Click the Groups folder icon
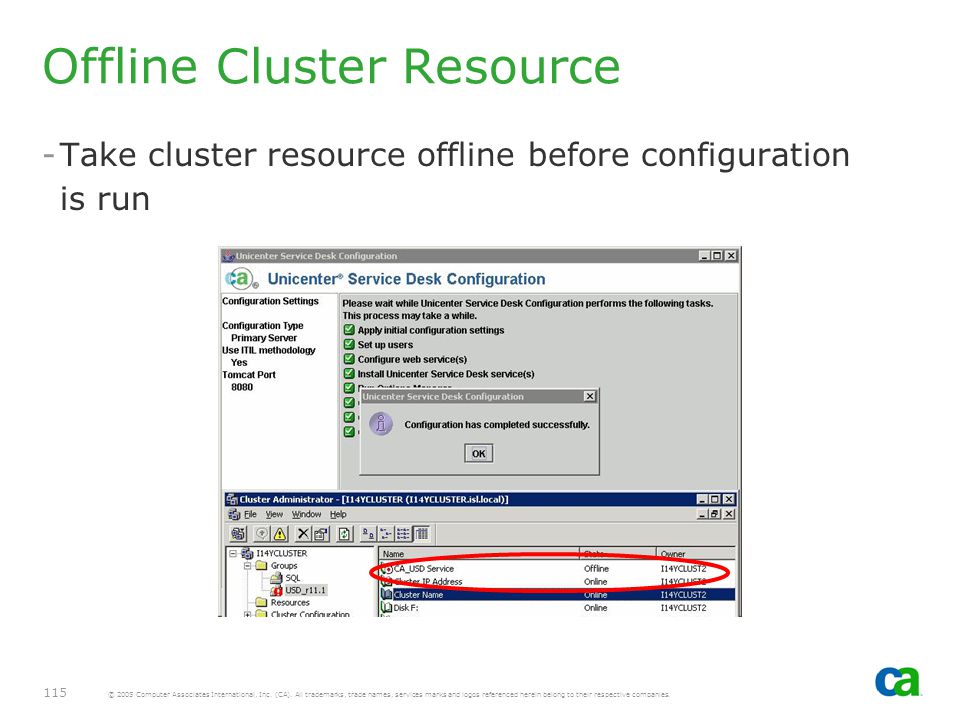 click(x=261, y=566)
